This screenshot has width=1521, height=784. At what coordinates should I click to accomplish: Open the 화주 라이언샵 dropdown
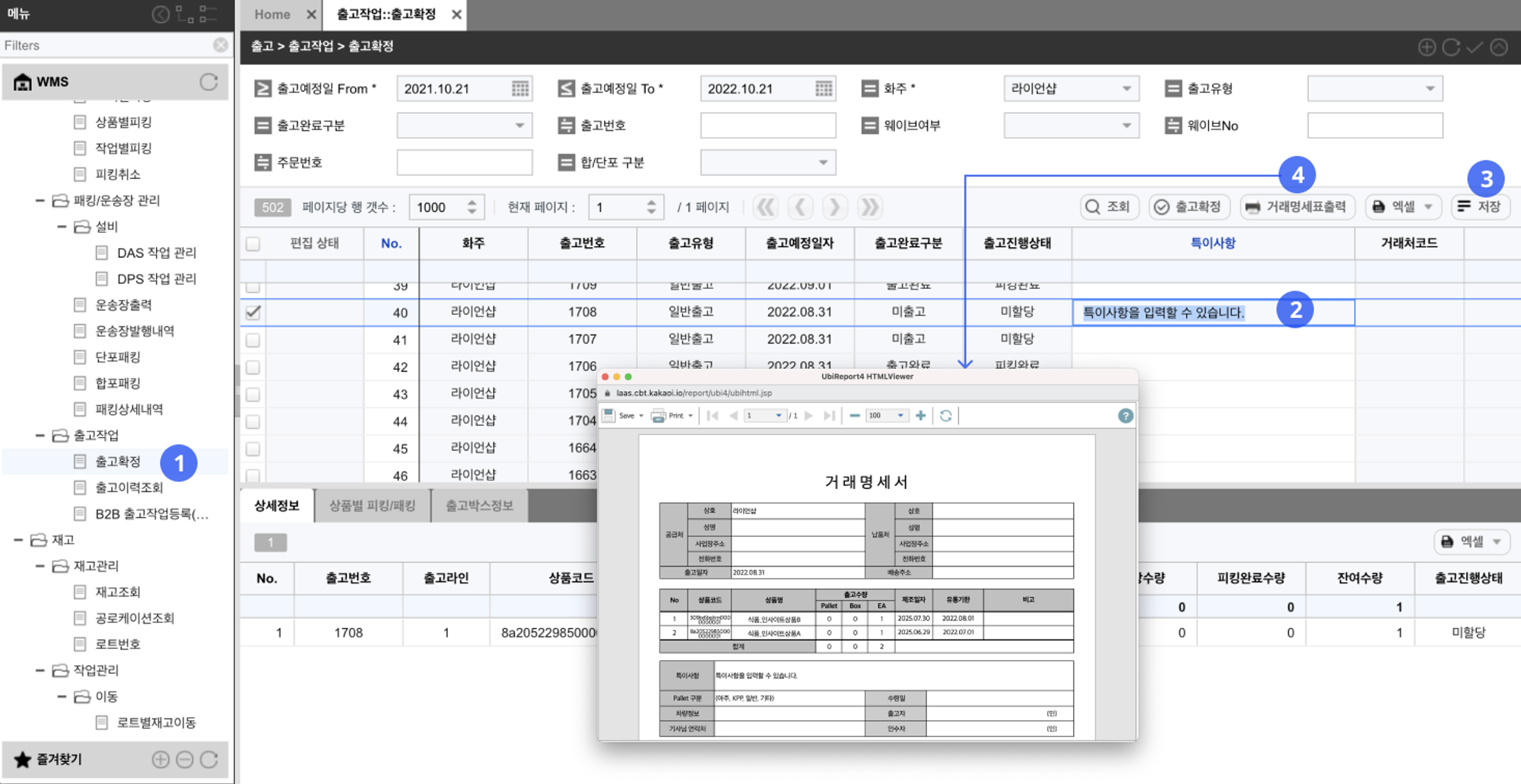point(1071,89)
